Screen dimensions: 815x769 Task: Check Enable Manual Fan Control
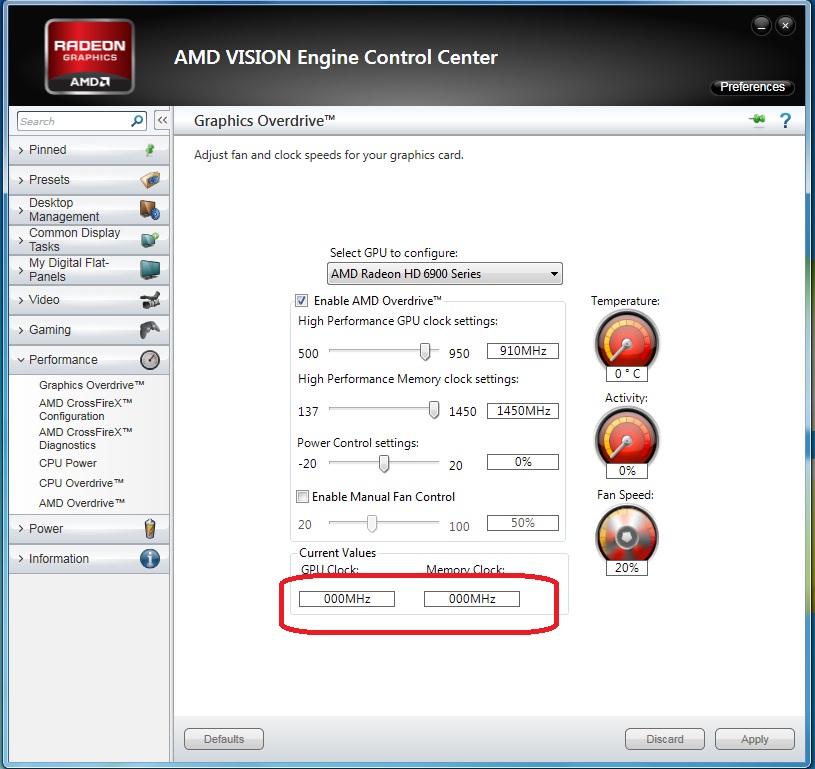[302, 496]
